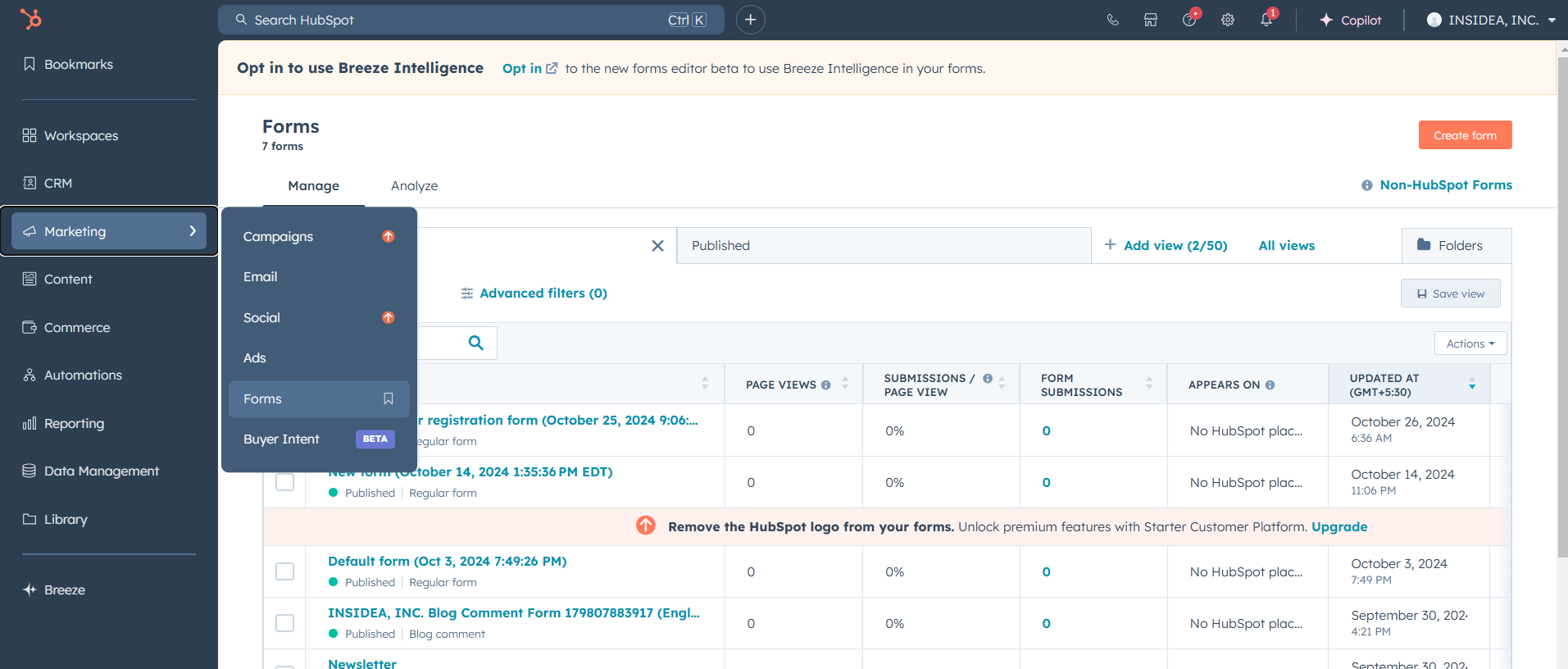Open Content in the sidebar

57,279
